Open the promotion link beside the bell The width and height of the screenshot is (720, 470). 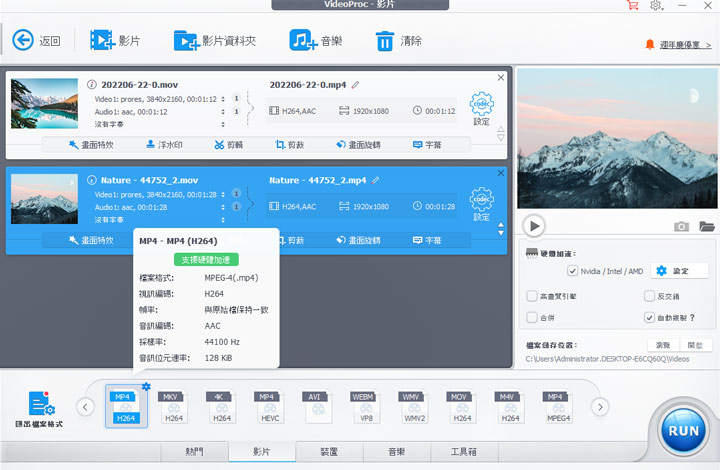tap(686, 45)
